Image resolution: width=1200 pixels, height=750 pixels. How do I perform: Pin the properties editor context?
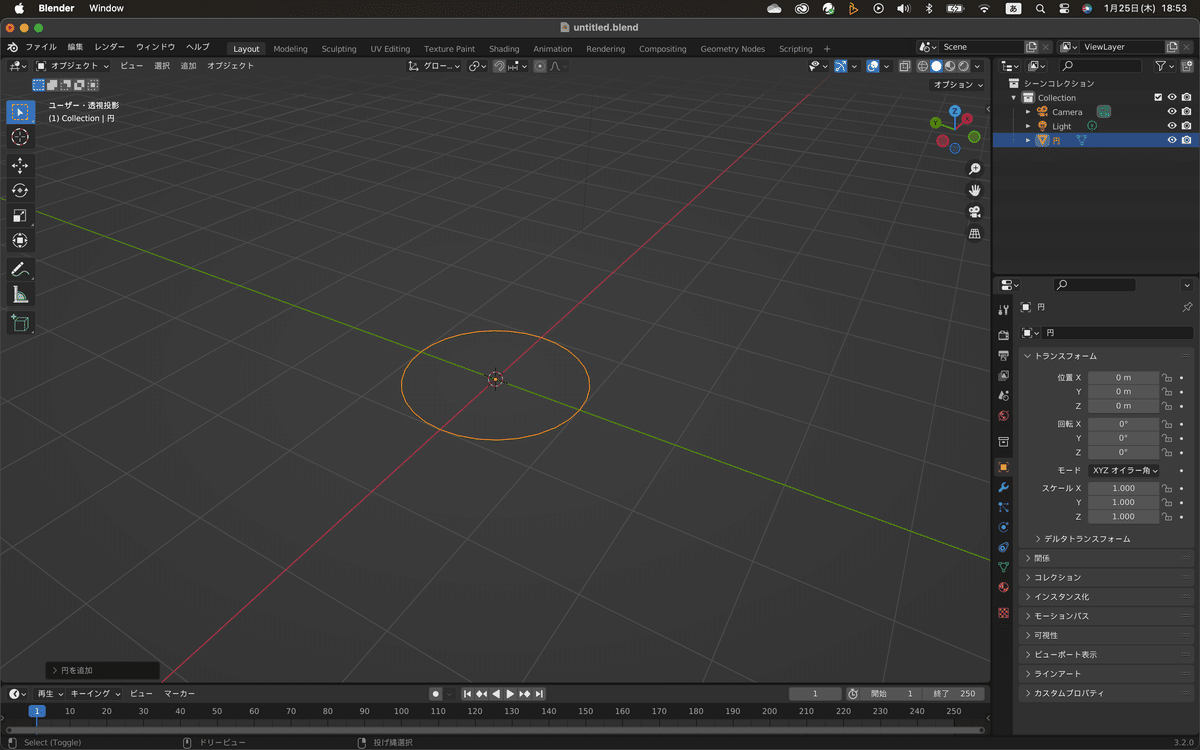coord(1187,307)
